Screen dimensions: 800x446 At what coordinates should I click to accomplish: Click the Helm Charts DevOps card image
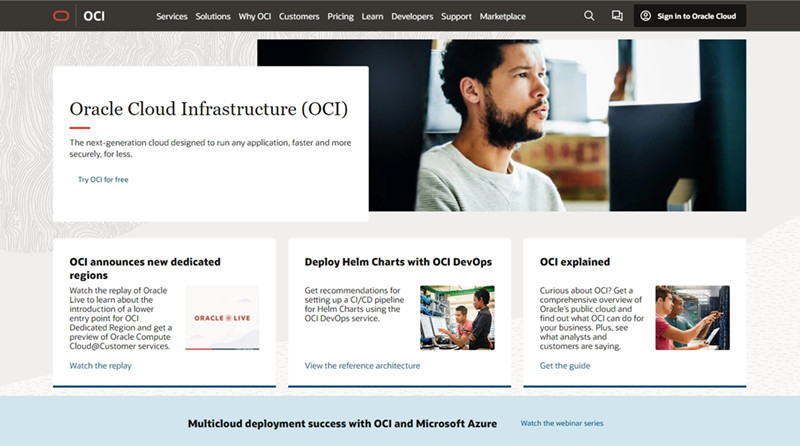457,317
